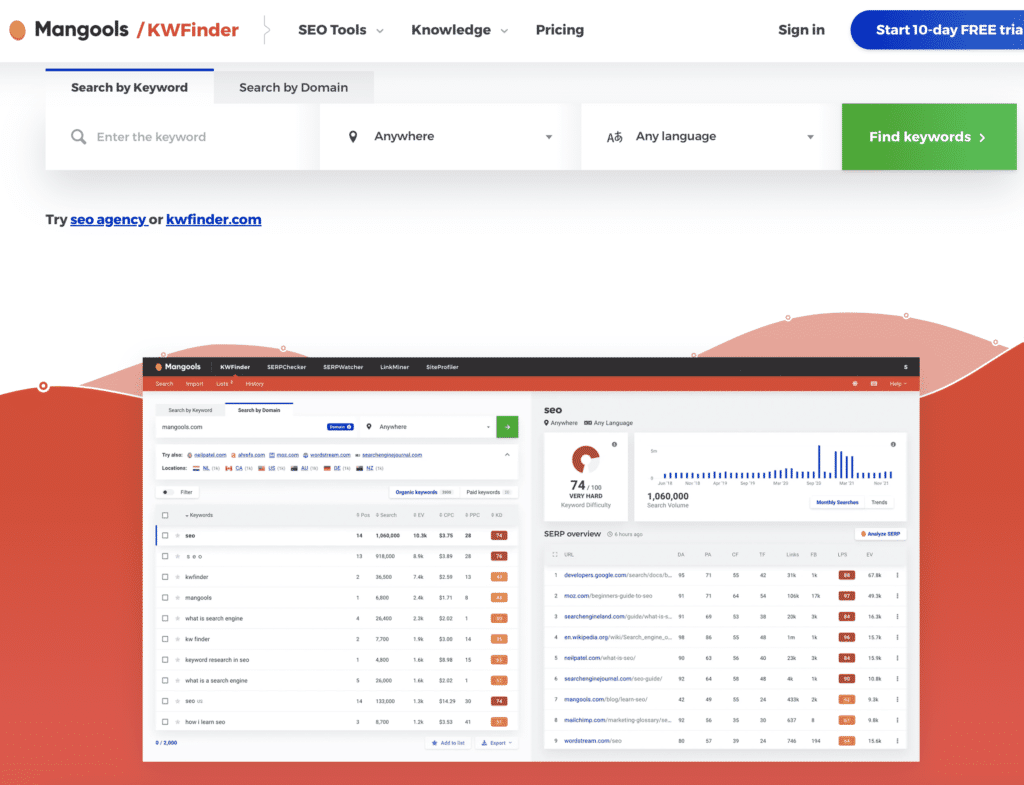This screenshot has width=1024, height=785.
Task: Tick the select-all checkbox in Keywords header
Action: tap(165, 515)
